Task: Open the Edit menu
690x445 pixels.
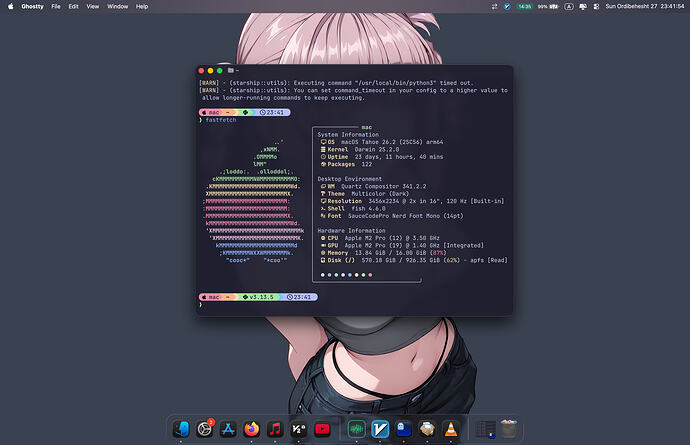Action: tap(73, 6)
